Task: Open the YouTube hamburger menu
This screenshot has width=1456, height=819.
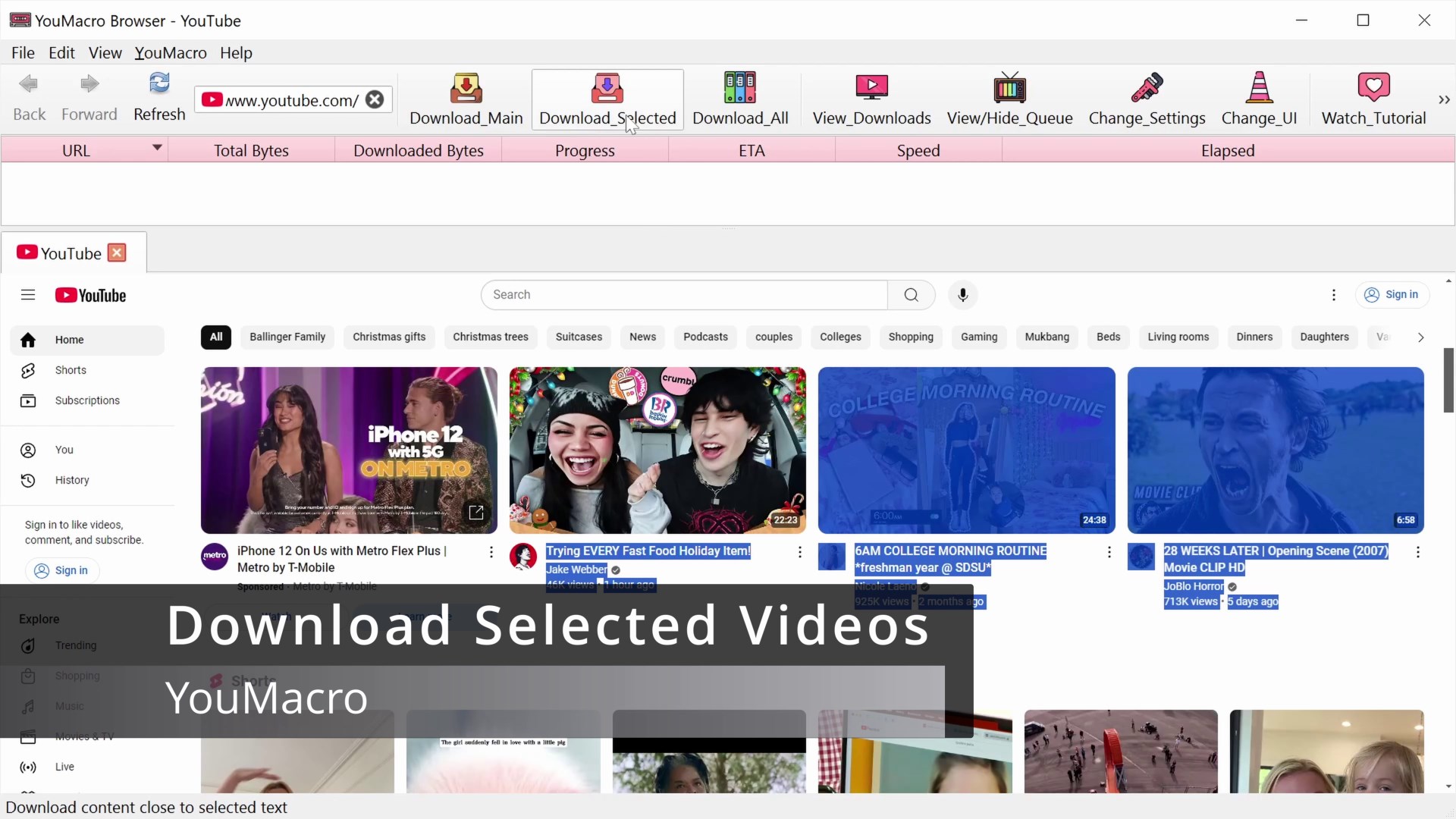Action: tap(27, 295)
